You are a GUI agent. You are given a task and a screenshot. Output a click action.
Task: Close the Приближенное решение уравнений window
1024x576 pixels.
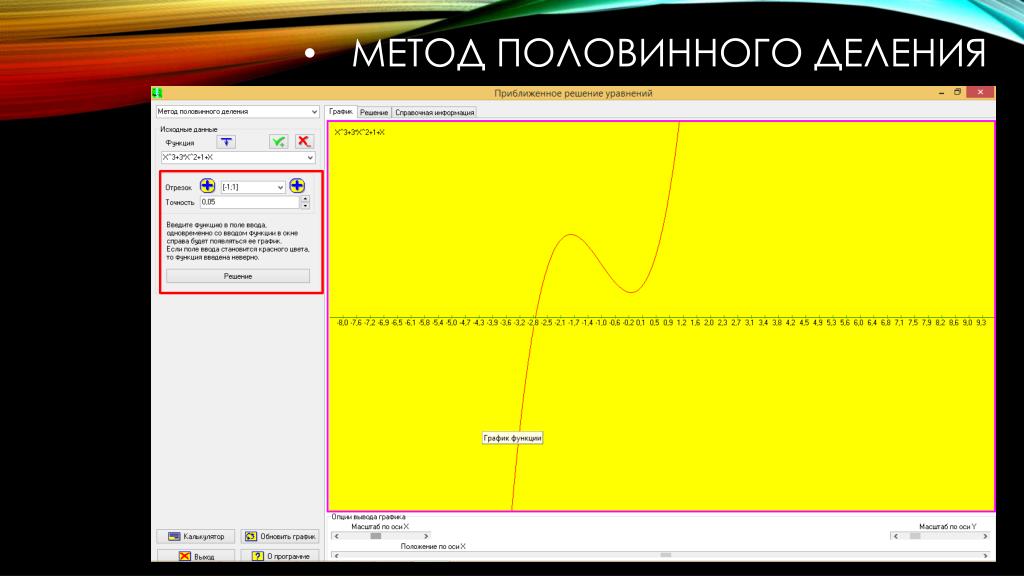pos(980,93)
